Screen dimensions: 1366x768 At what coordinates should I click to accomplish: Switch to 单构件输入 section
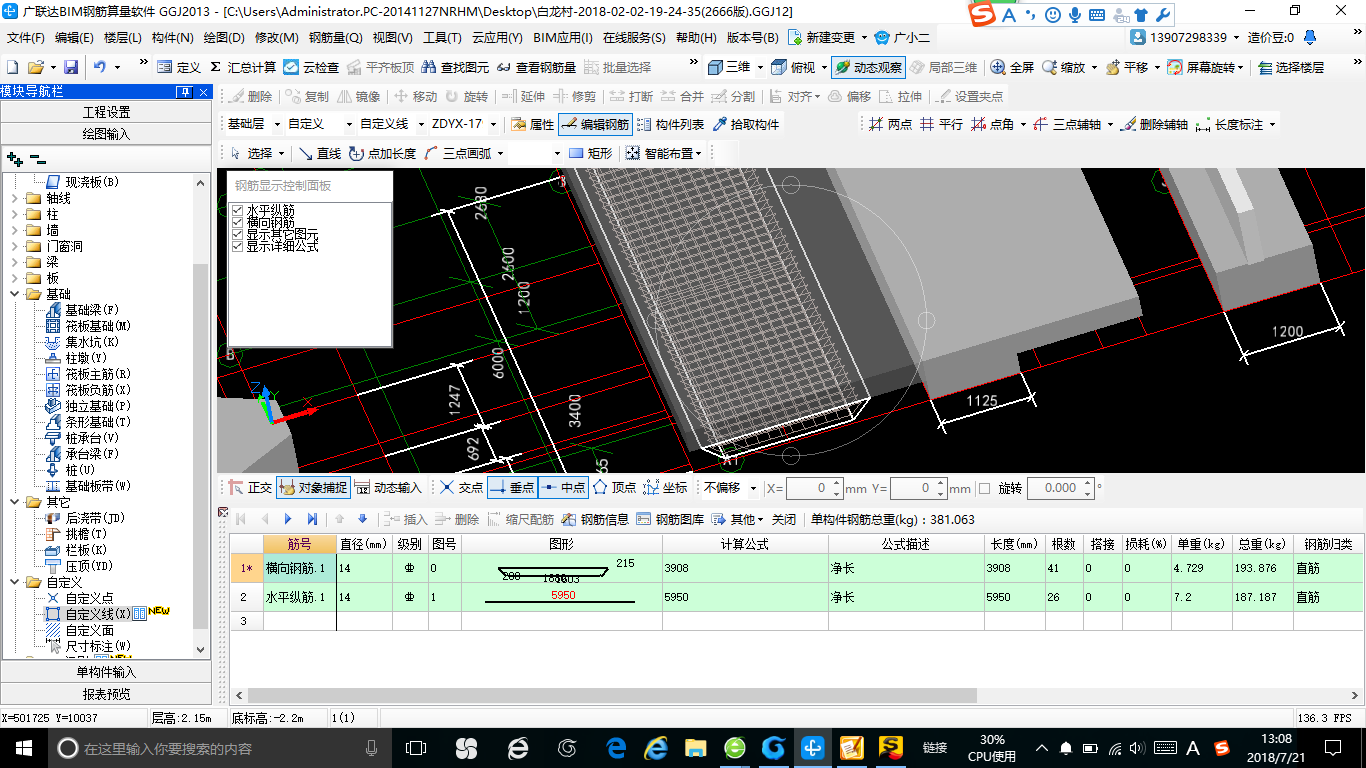pos(106,672)
